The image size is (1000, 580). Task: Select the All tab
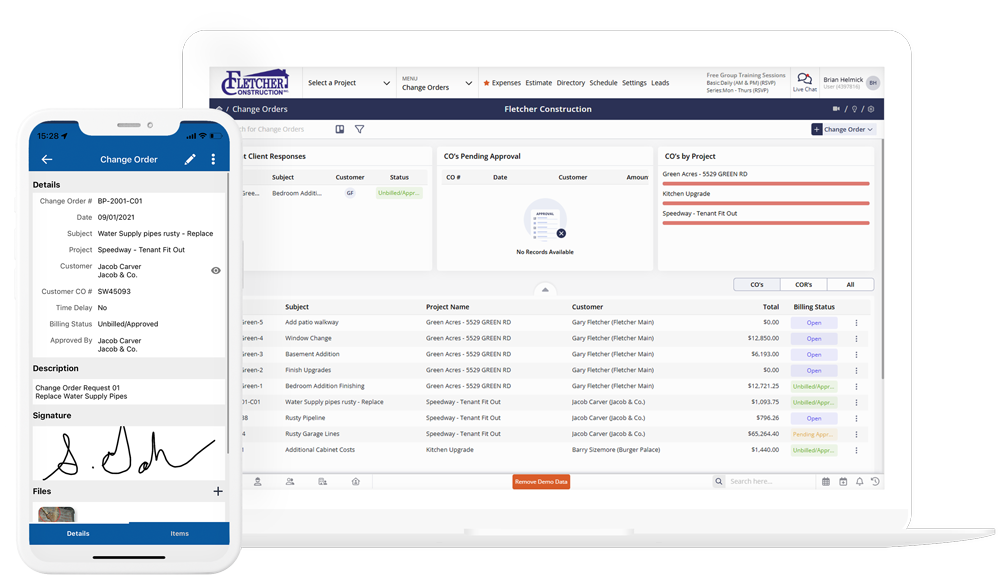(x=850, y=285)
